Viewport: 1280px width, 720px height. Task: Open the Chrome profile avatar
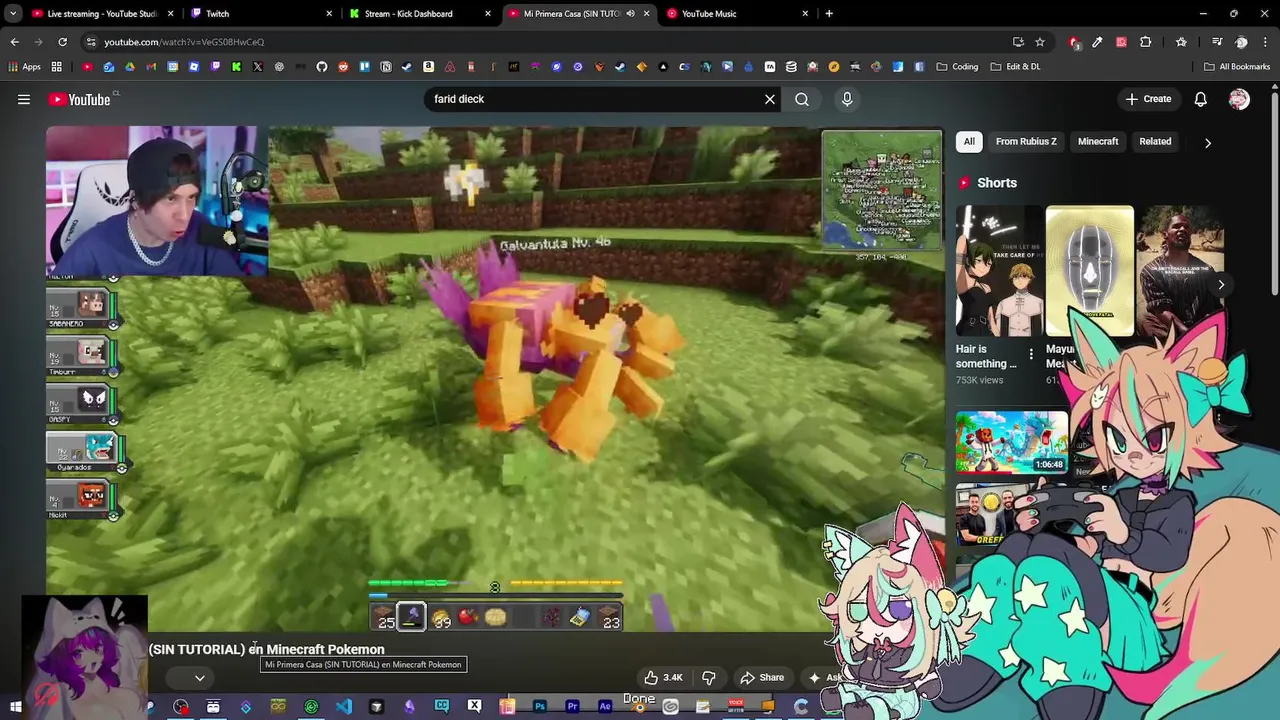point(1241,42)
